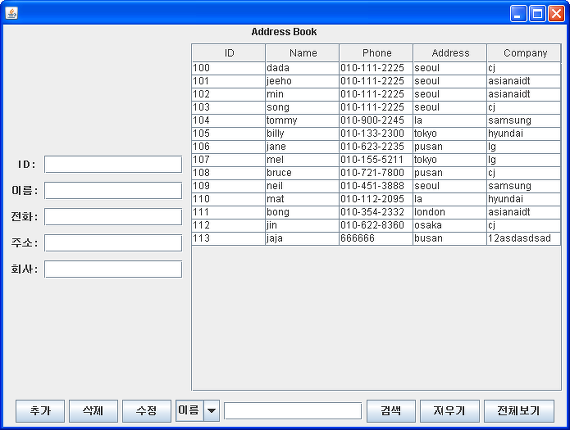Focus the 회사 input field
570x430 pixels.
click(x=113, y=269)
